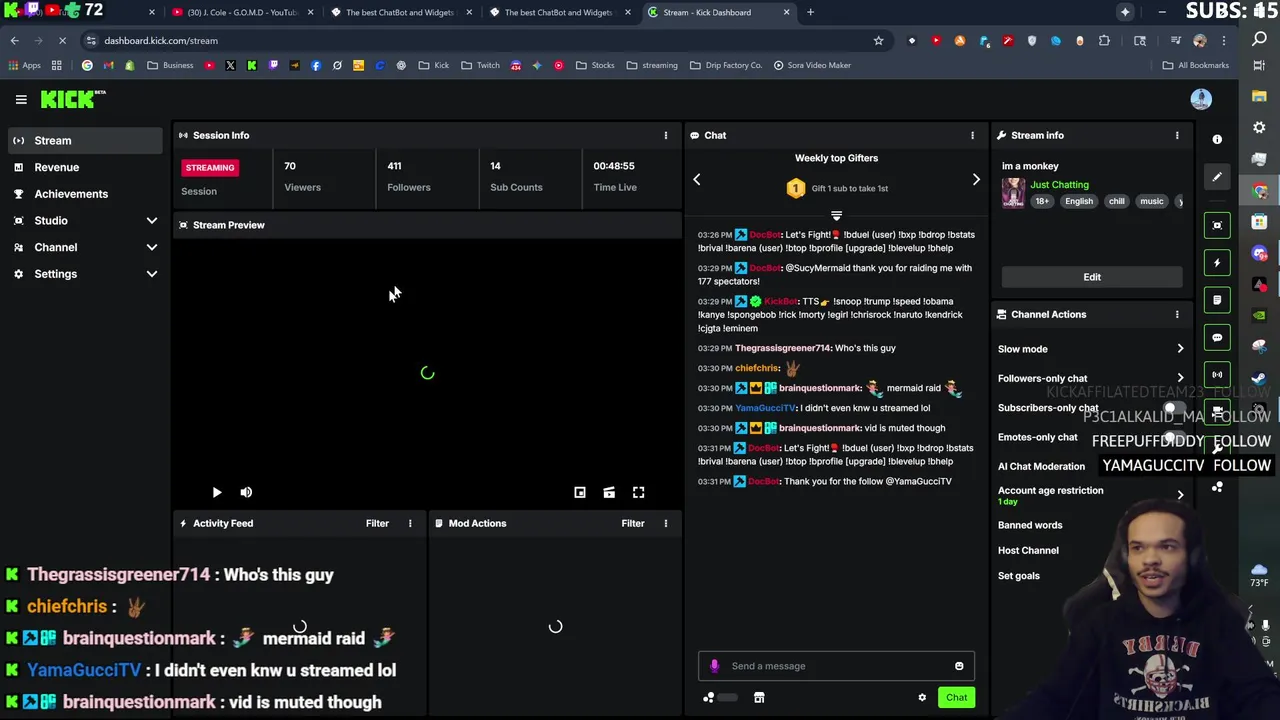
Task: Pop out the stream preview player
Action: 580,492
